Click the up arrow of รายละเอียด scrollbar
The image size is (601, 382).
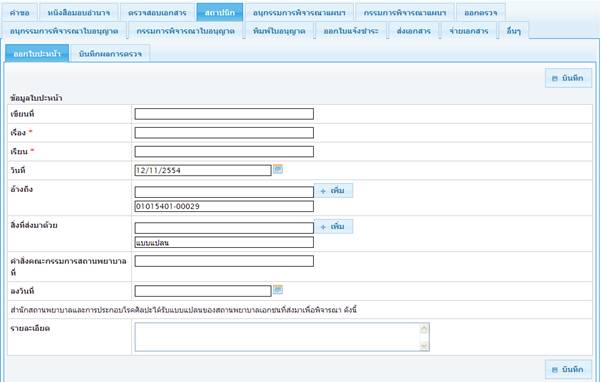pyautogui.click(x=424, y=329)
